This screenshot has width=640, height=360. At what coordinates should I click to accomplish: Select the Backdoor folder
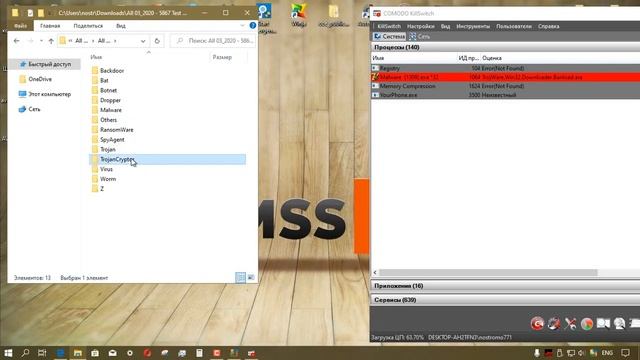[108, 71]
